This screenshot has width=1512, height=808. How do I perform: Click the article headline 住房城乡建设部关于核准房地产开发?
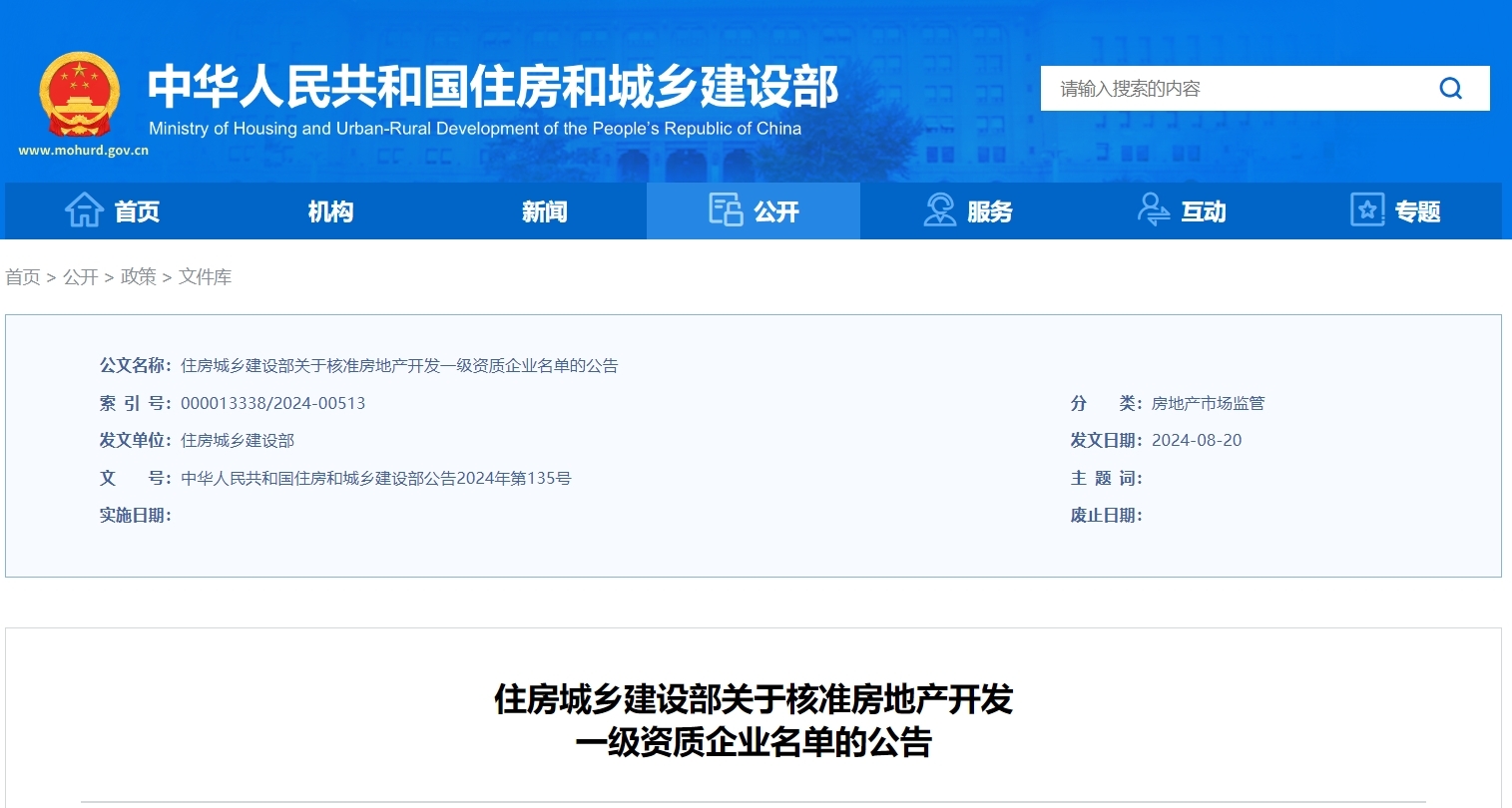[755, 701]
